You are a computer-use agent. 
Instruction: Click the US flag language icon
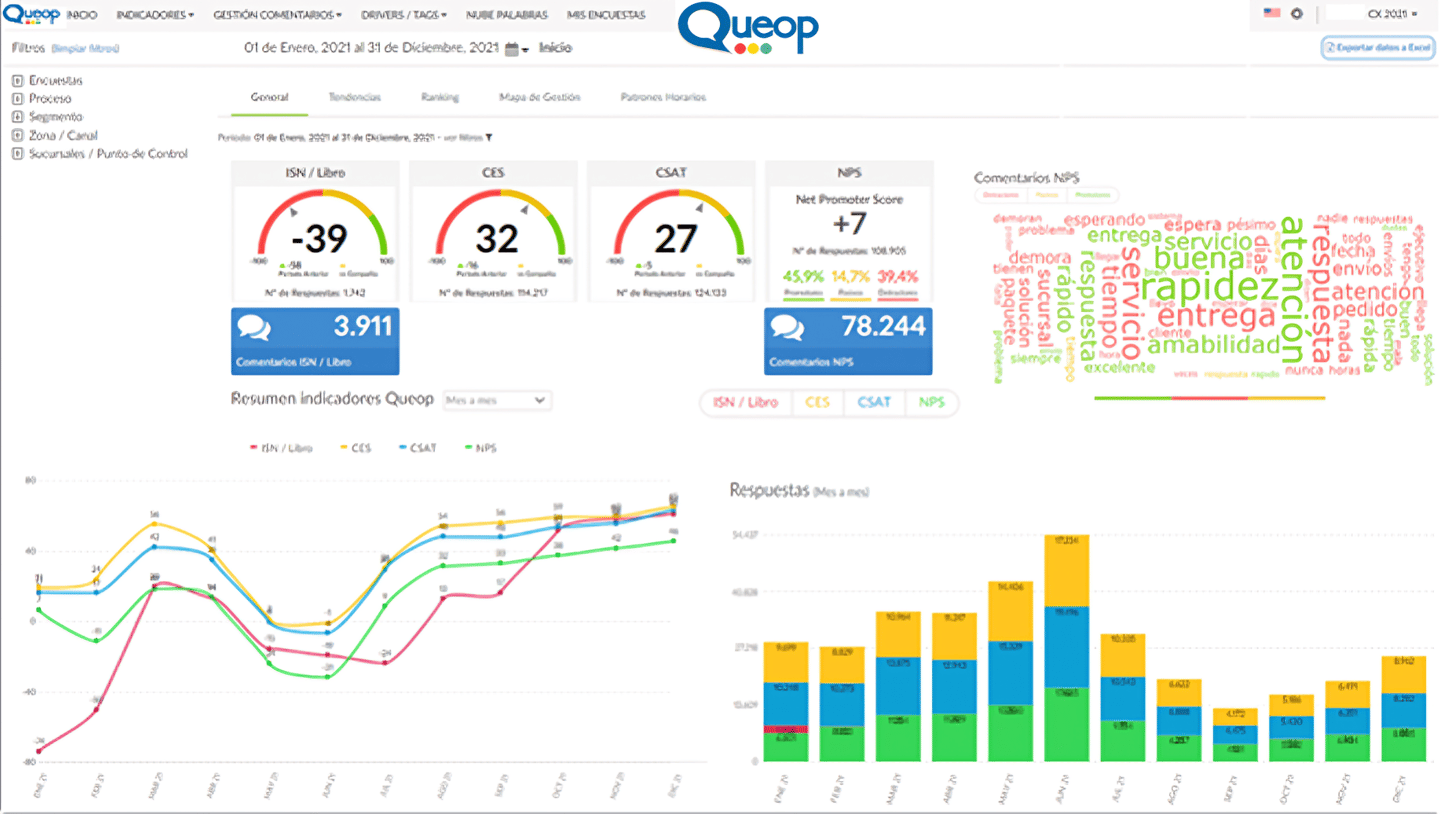pyautogui.click(x=1272, y=14)
